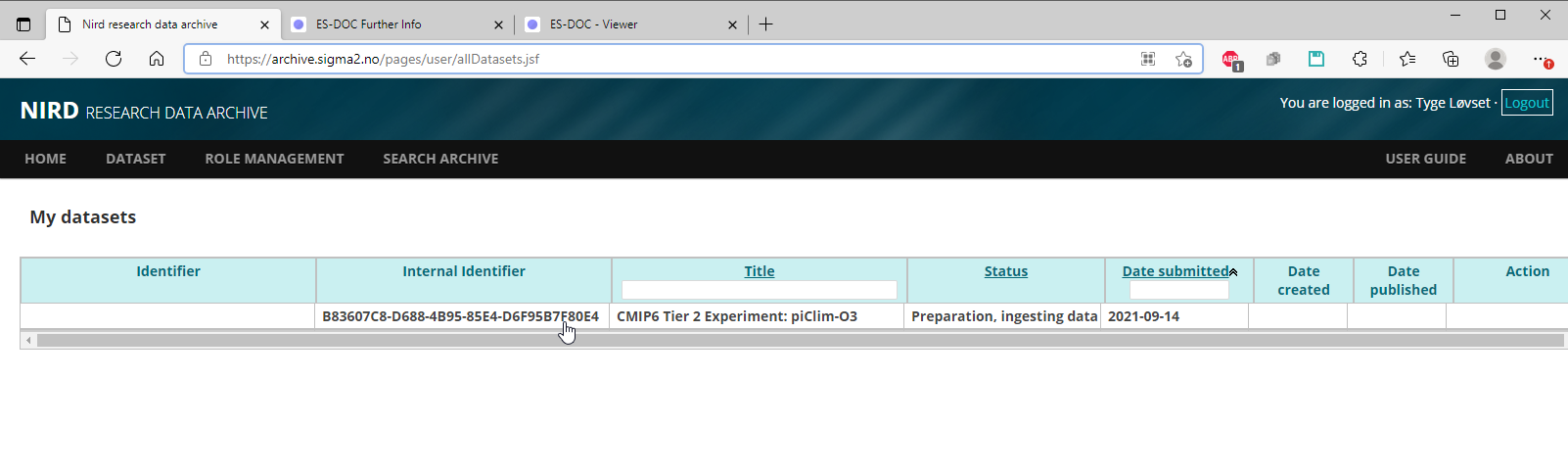Screen dimensions: 1568x474
Task: Go to browser home page icon
Action: (157, 59)
